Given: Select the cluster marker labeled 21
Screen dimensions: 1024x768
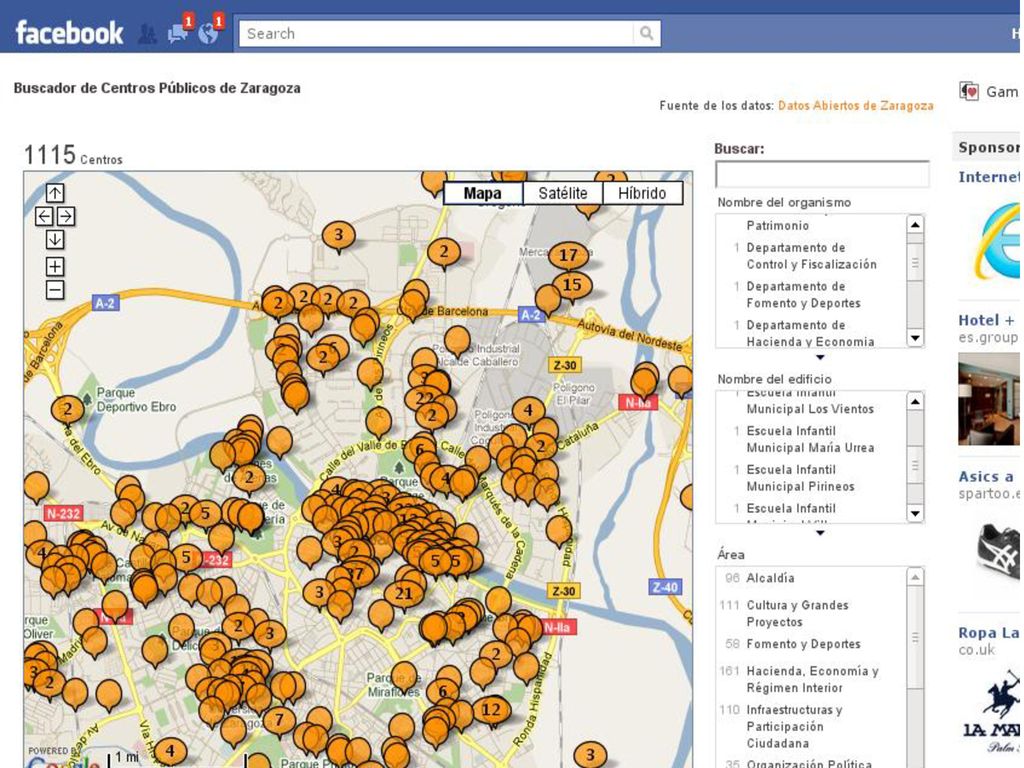Looking at the screenshot, I should coord(403,595).
